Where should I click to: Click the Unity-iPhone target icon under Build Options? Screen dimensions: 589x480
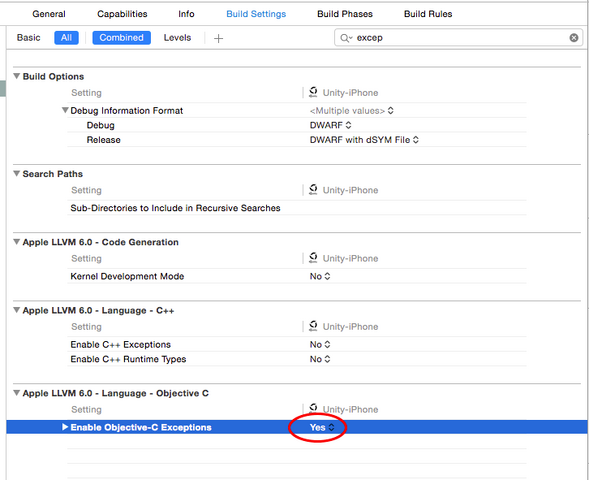click(x=313, y=92)
